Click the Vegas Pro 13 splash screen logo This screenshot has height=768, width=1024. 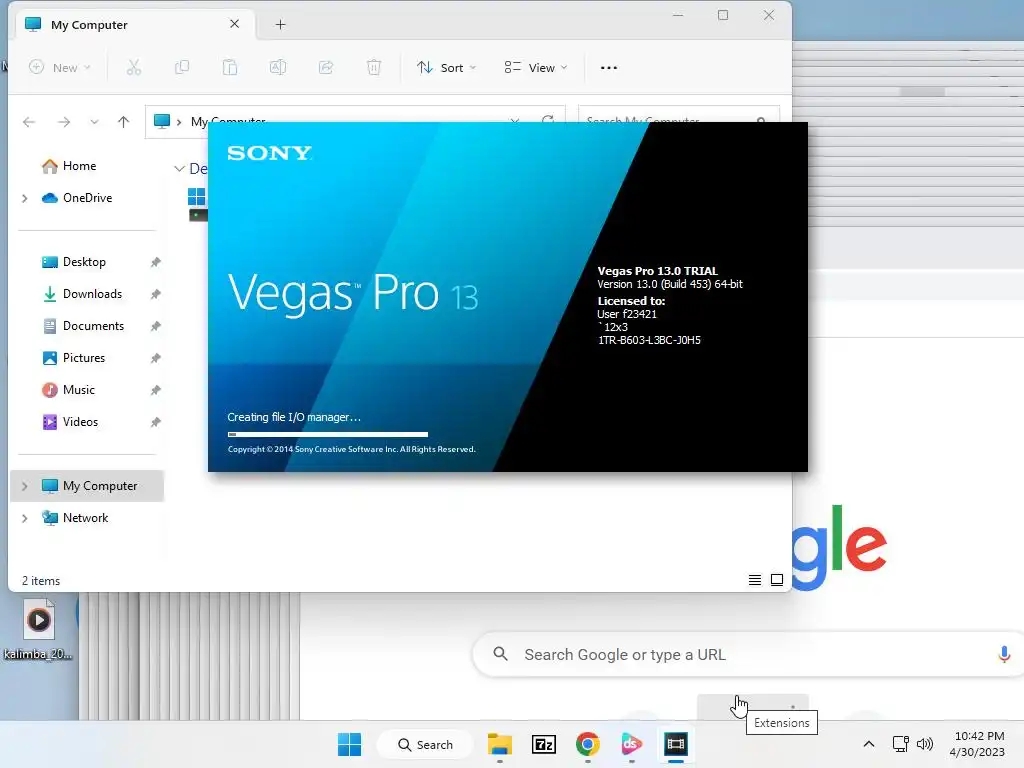coord(353,293)
